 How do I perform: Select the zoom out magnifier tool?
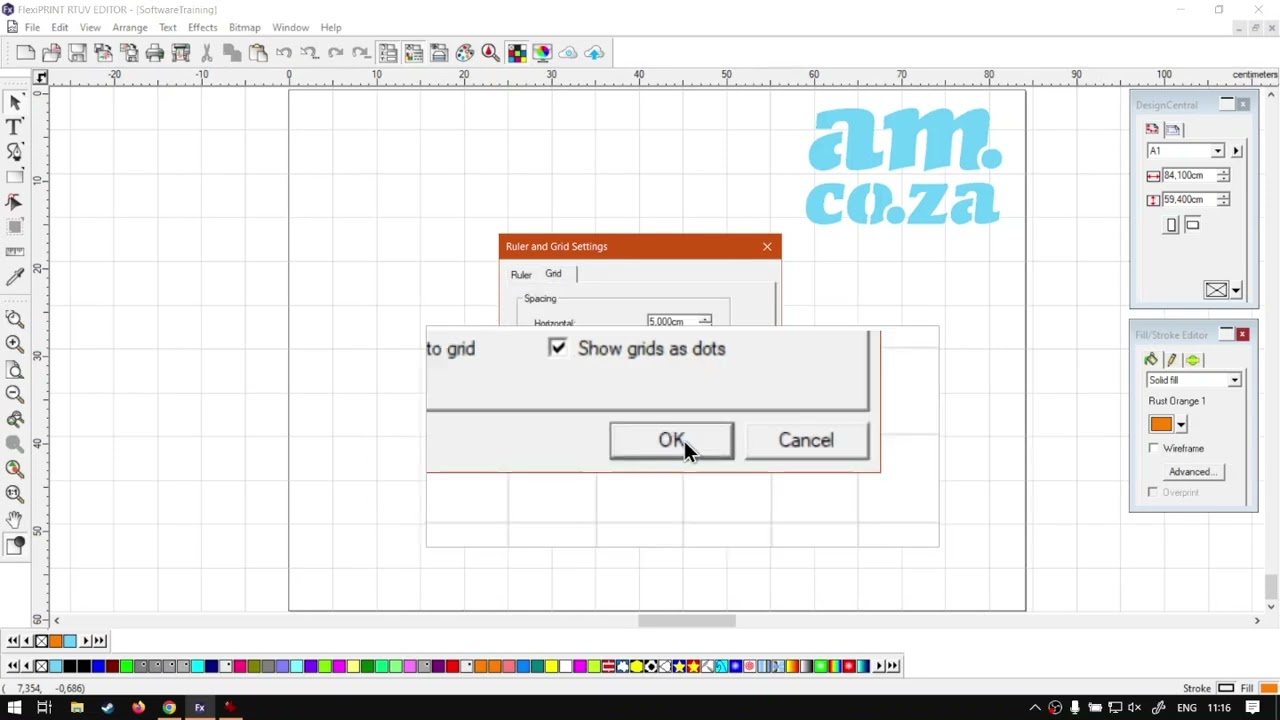coord(15,394)
